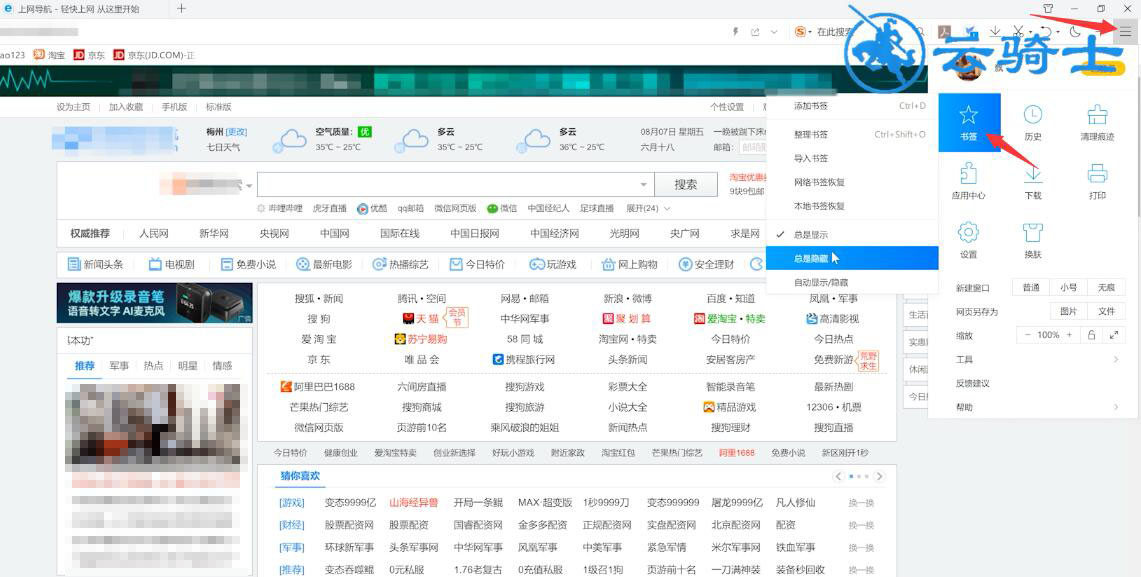Expand the 工具 submenu arrow

click(x=1116, y=359)
